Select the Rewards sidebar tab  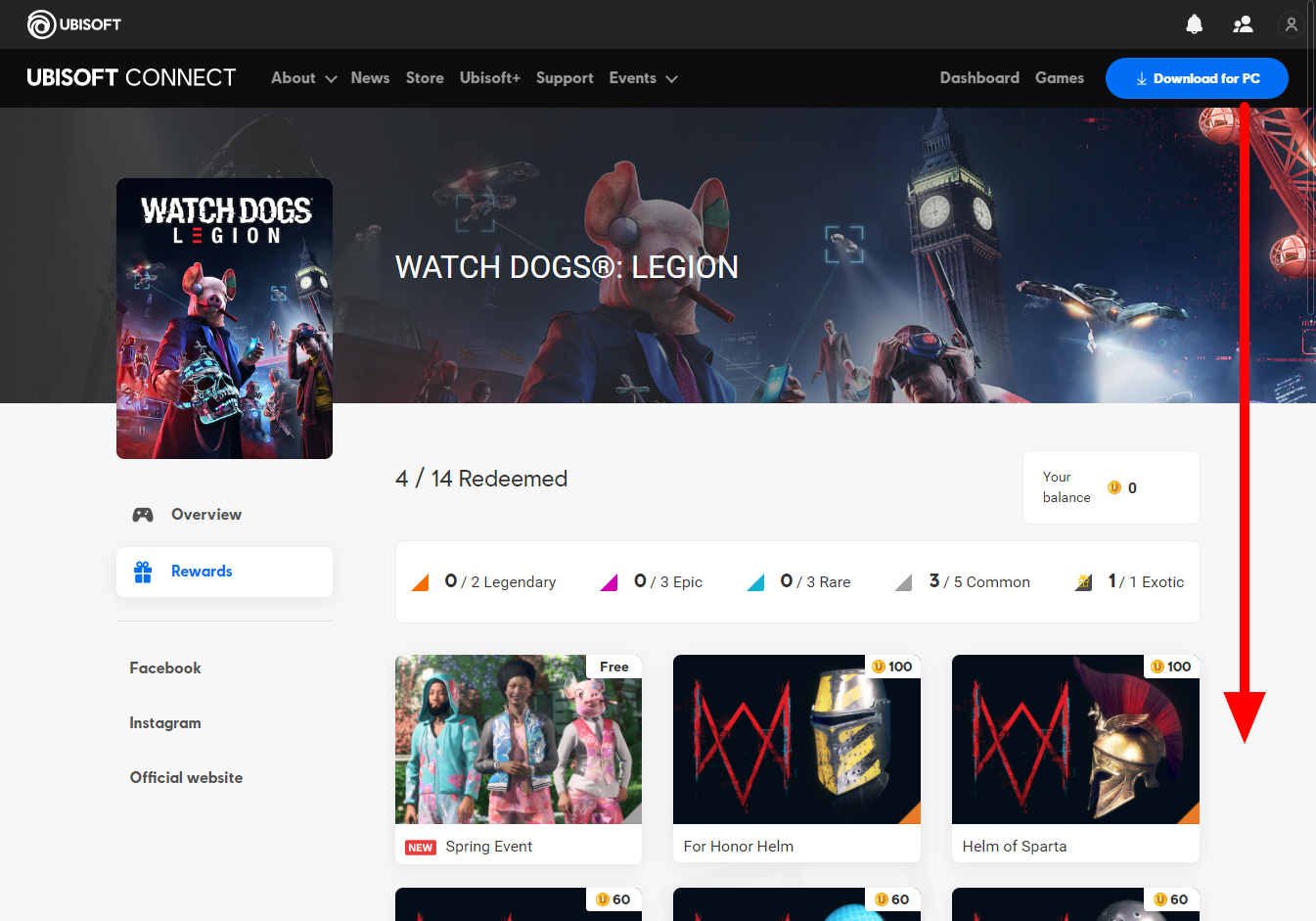[x=224, y=572]
